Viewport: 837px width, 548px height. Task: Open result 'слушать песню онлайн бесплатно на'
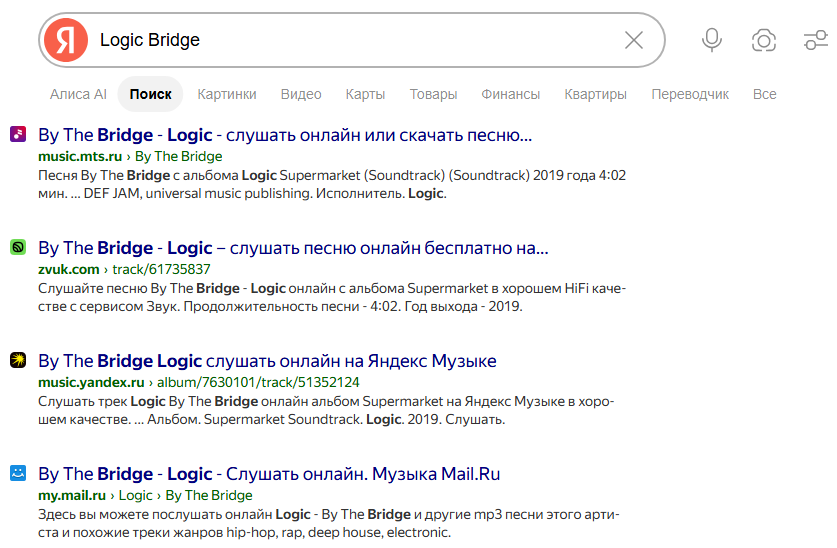click(x=293, y=248)
